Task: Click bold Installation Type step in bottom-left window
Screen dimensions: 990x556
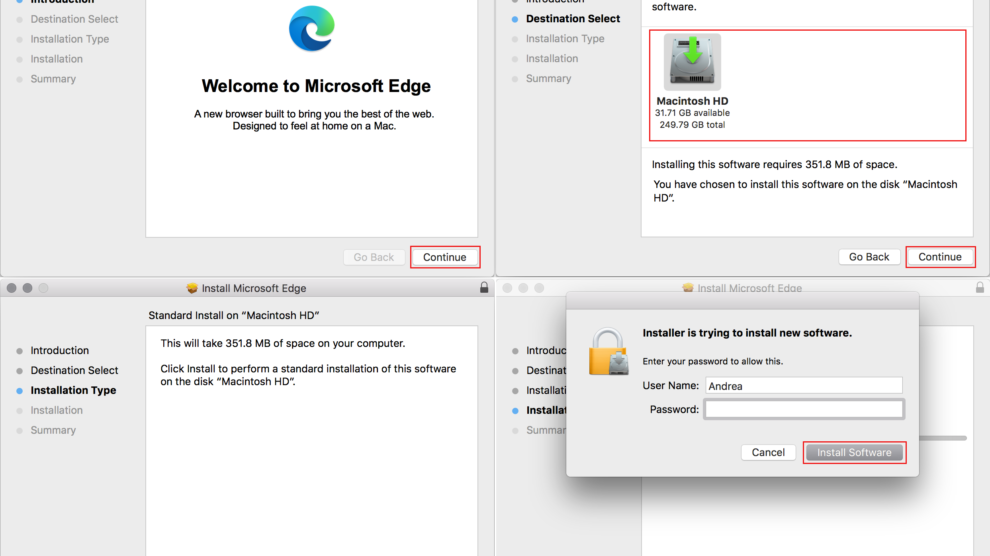Action: click(x=73, y=390)
